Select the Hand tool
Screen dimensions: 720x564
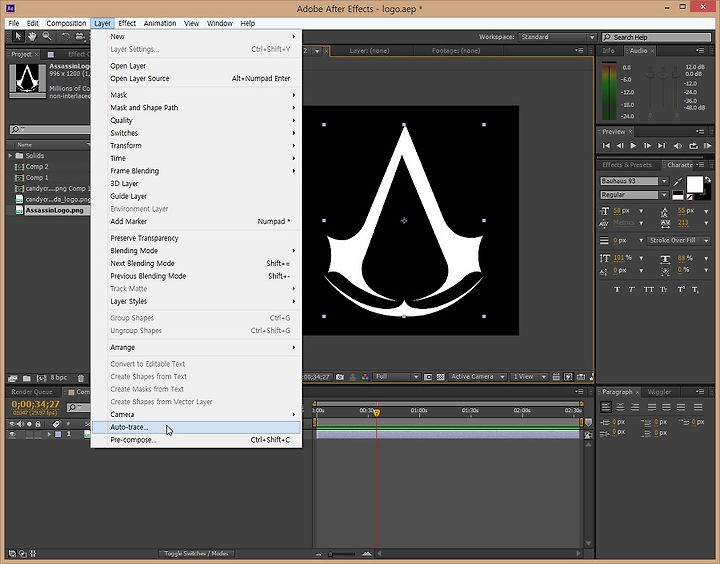pyautogui.click(x=32, y=36)
